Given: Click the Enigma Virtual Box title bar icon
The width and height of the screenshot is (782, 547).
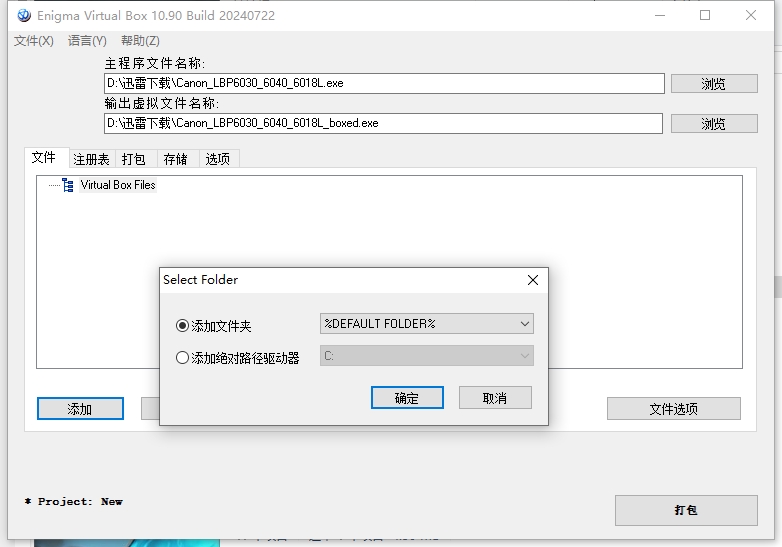Looking at the screenshot, I should click(24, 15).
